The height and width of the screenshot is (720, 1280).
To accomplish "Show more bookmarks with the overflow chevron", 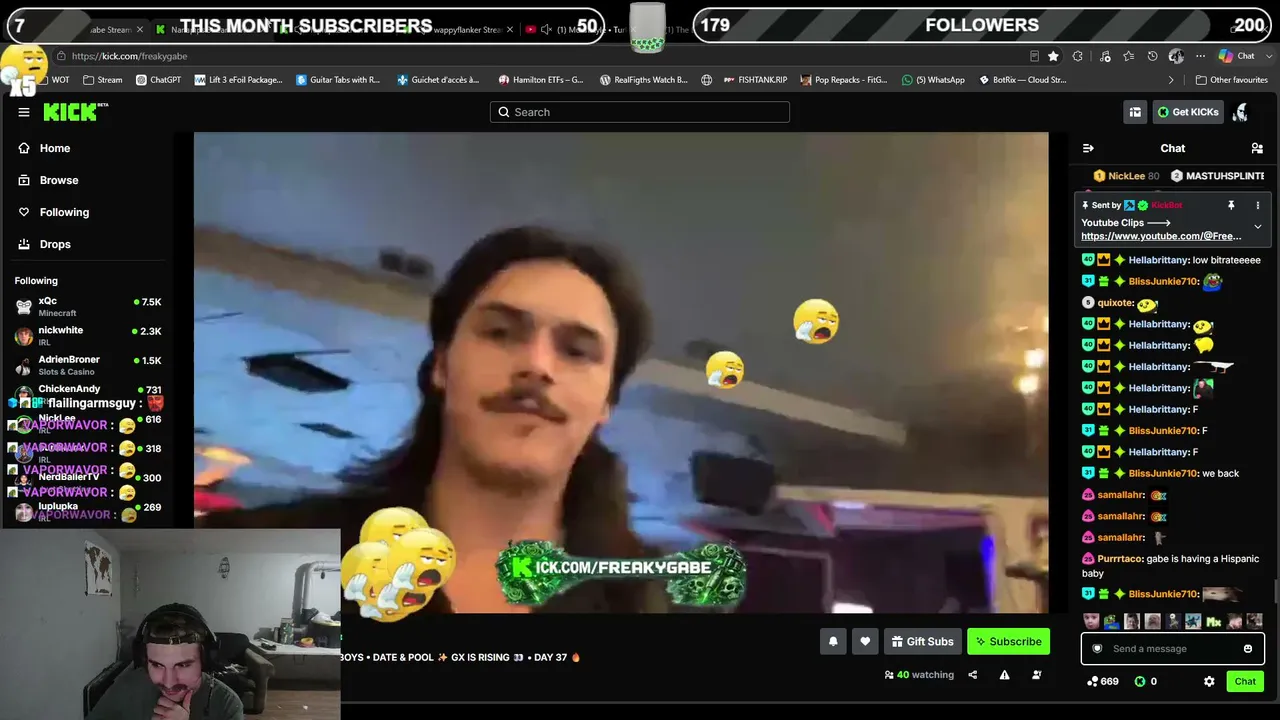I will (1171, 80).
